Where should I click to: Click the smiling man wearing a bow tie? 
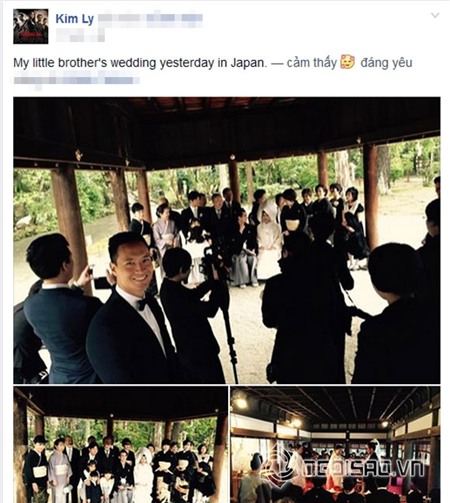(132, 308)
